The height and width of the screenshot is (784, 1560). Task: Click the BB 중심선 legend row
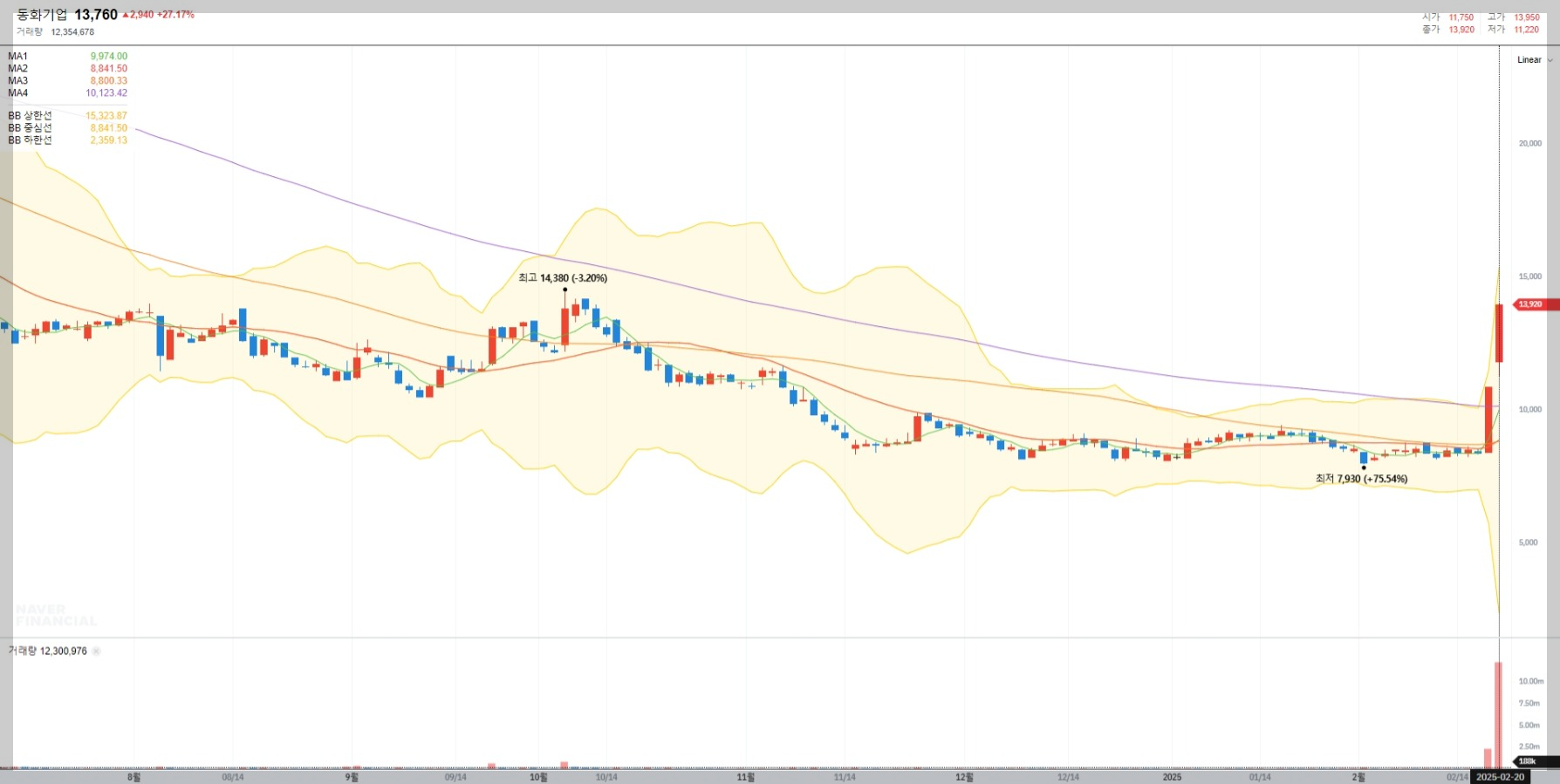point(67,128)
